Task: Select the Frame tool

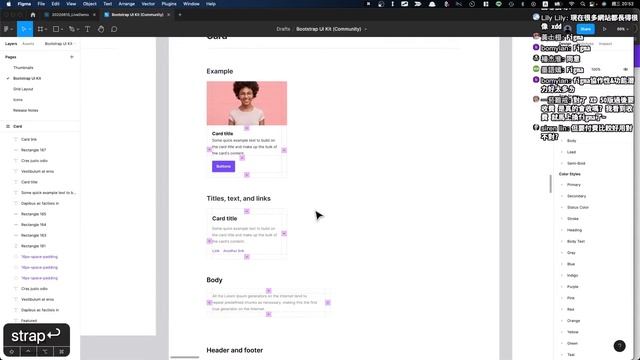Action: (x=40, y=29)
